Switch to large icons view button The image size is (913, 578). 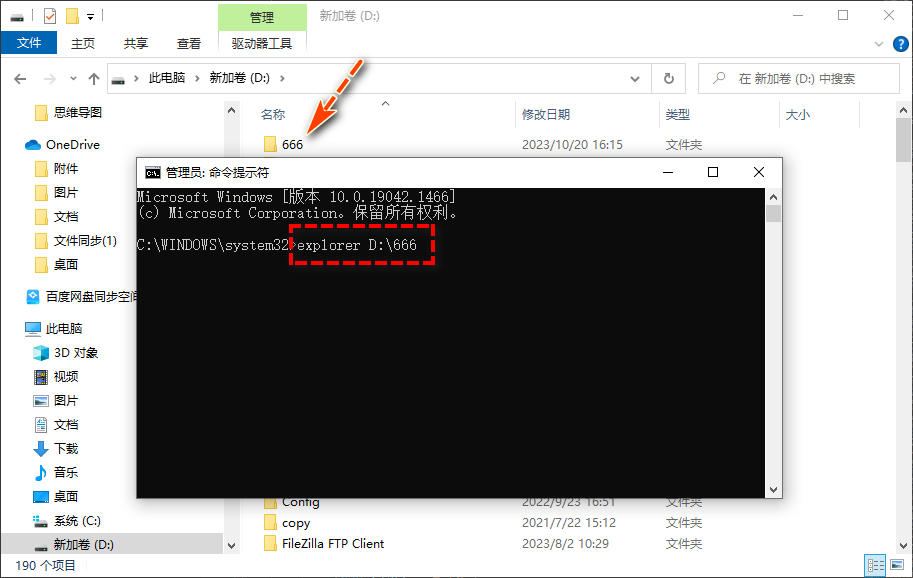[x=896, y=565]
